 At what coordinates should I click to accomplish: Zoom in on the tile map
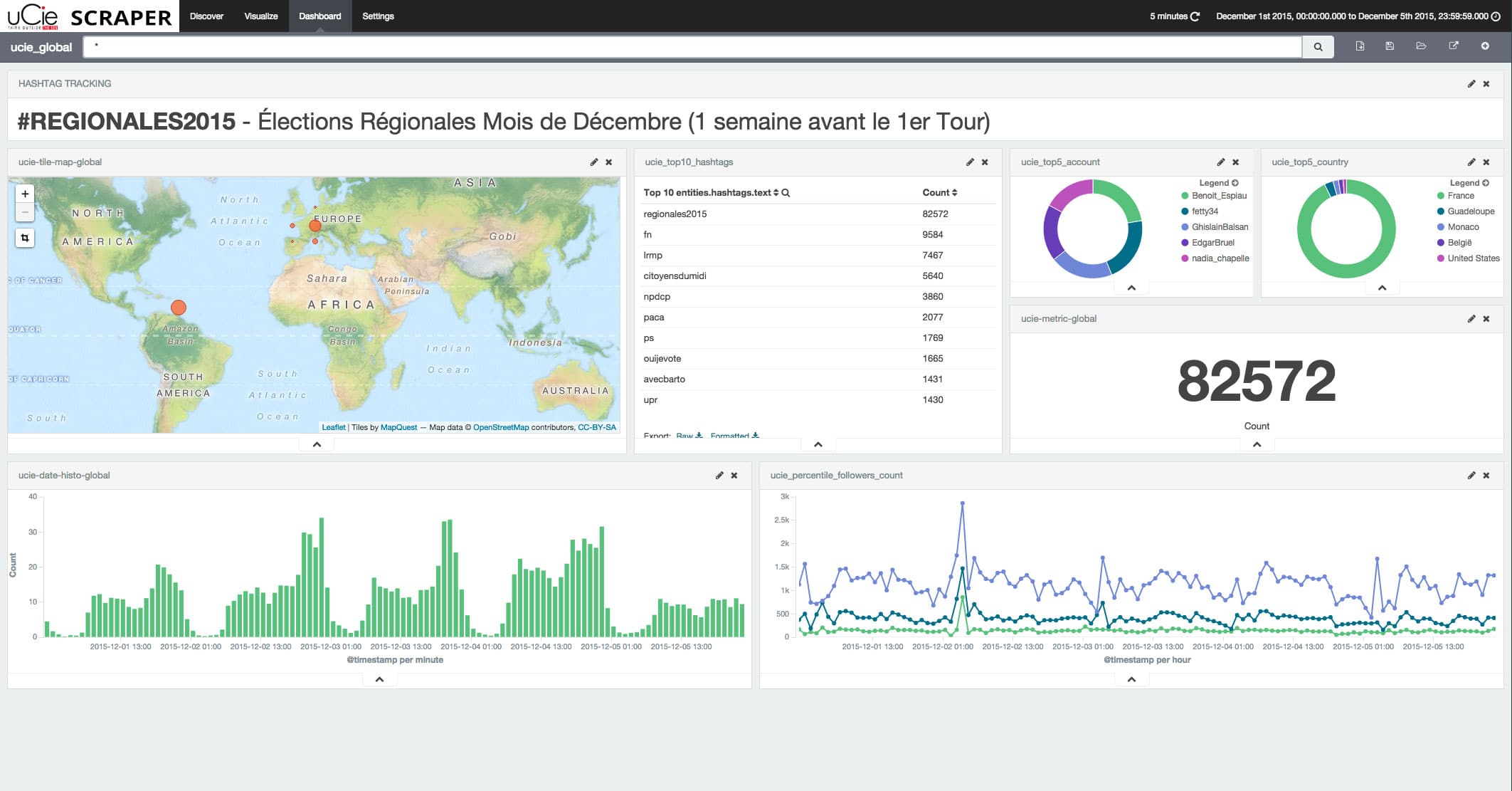(x=25, y=194)
